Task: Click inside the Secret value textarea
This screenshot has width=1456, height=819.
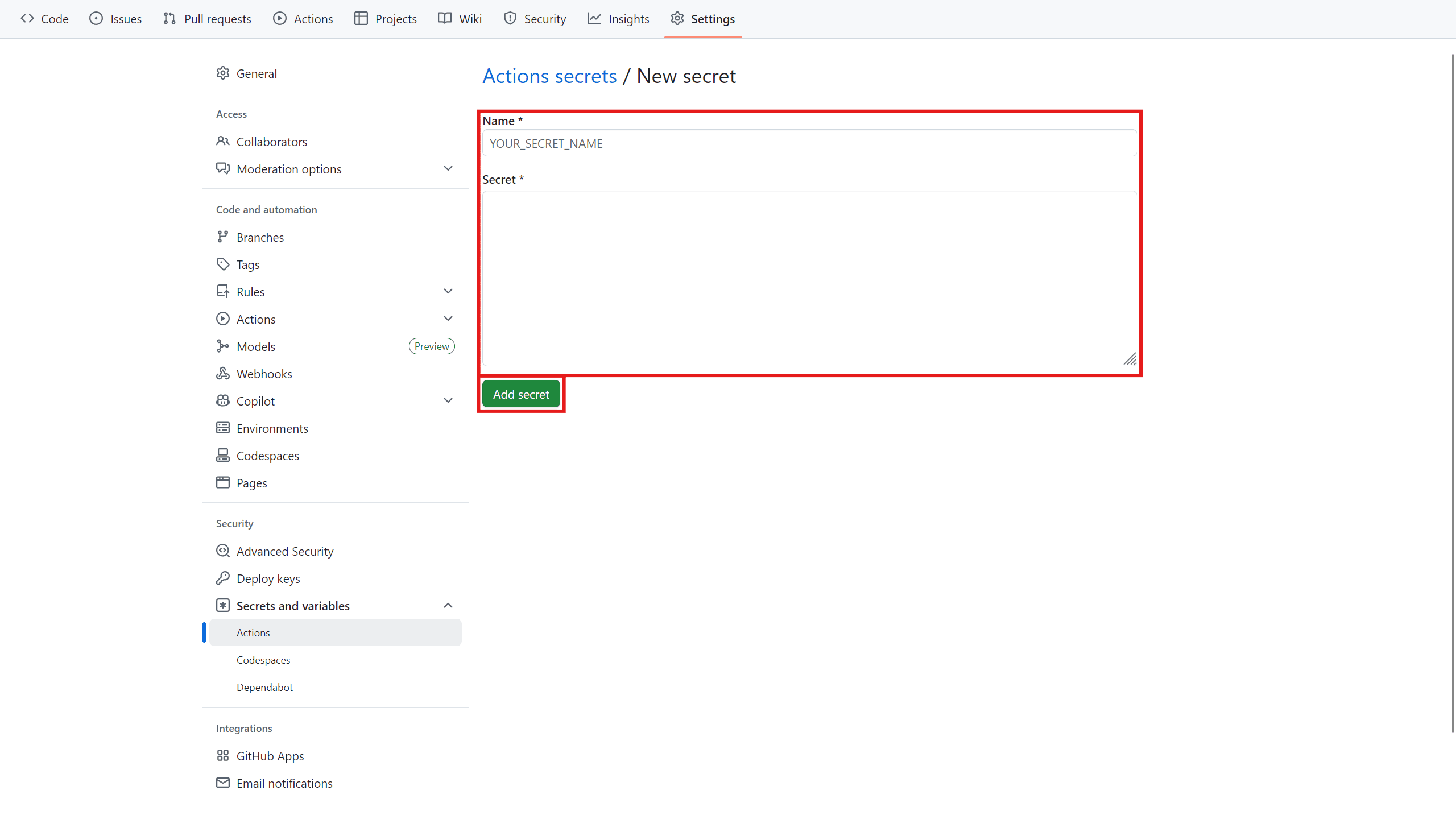Action: pos(810,278)
